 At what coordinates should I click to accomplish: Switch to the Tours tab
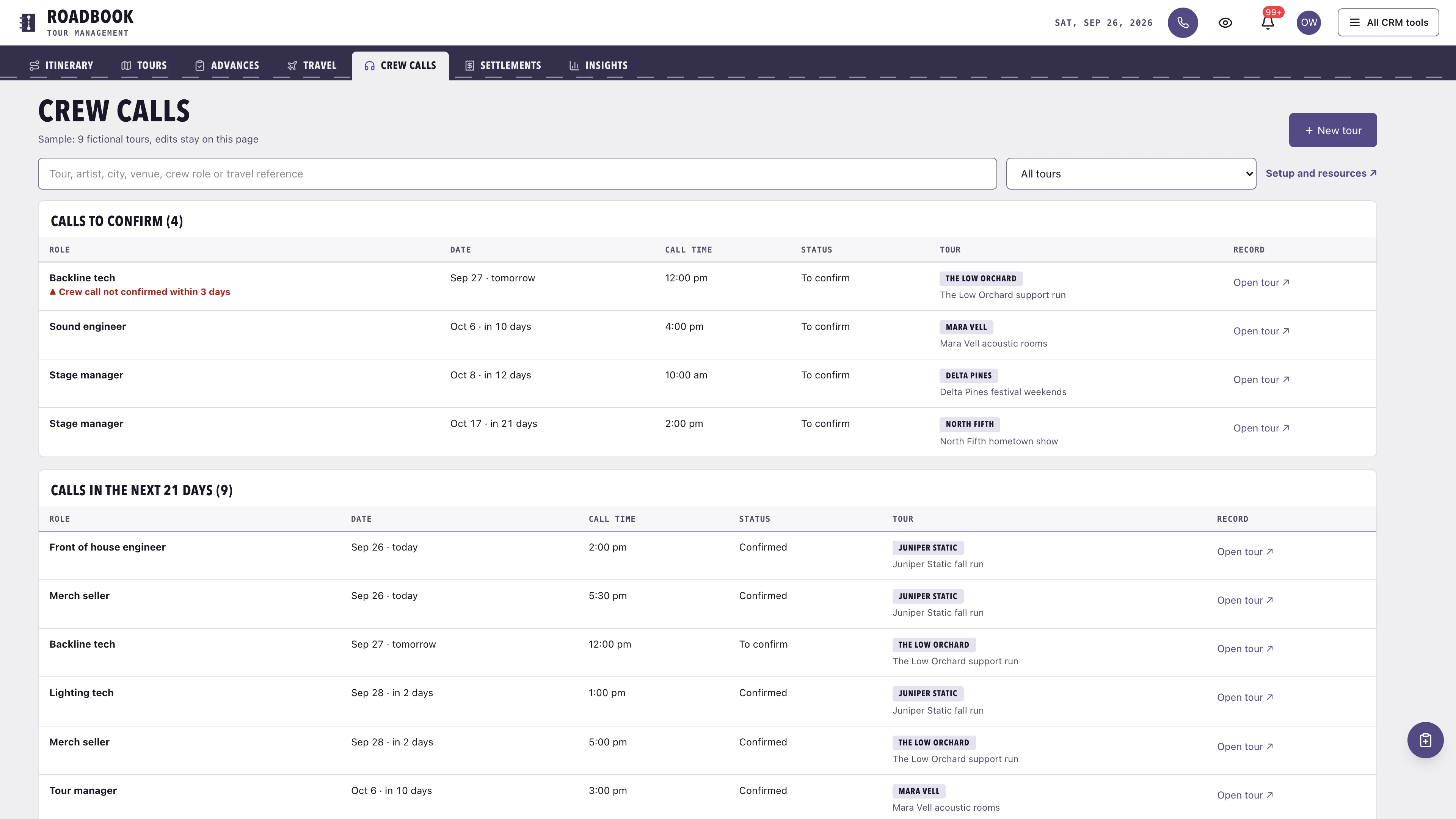[144, 66]
